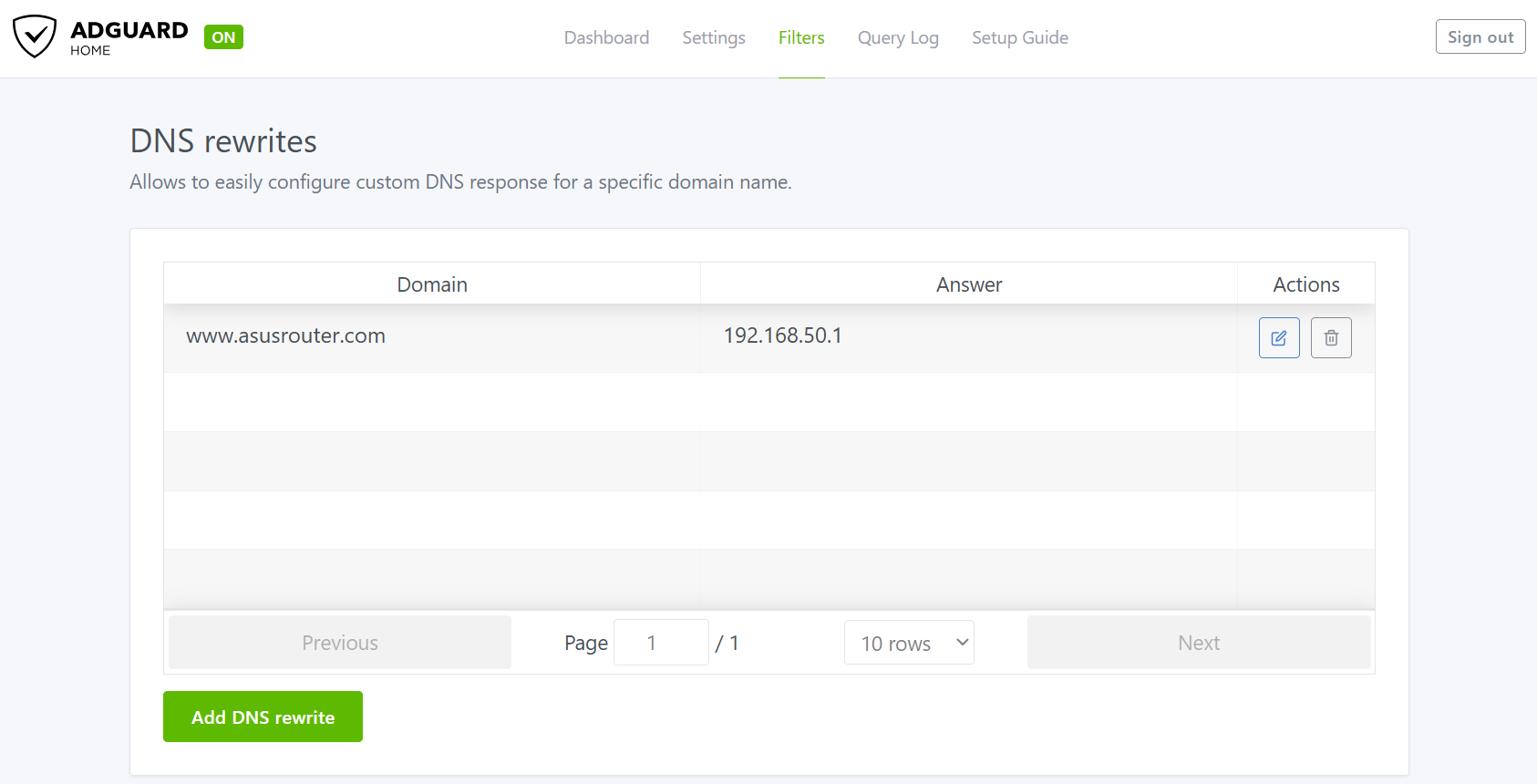
Task: Open the Dashboard menu item
Action: [606, 37]
